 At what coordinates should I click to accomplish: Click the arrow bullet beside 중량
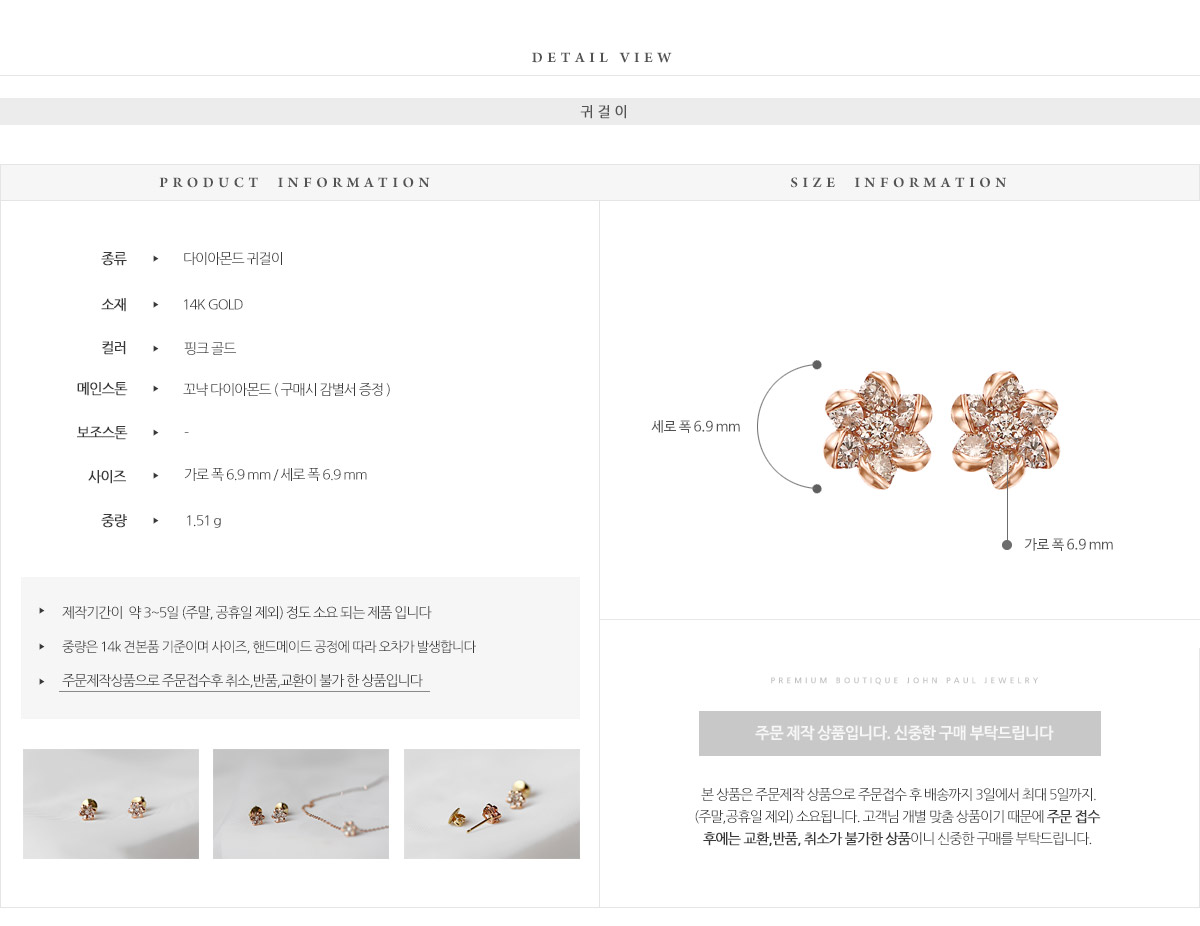tap(156, 520)
